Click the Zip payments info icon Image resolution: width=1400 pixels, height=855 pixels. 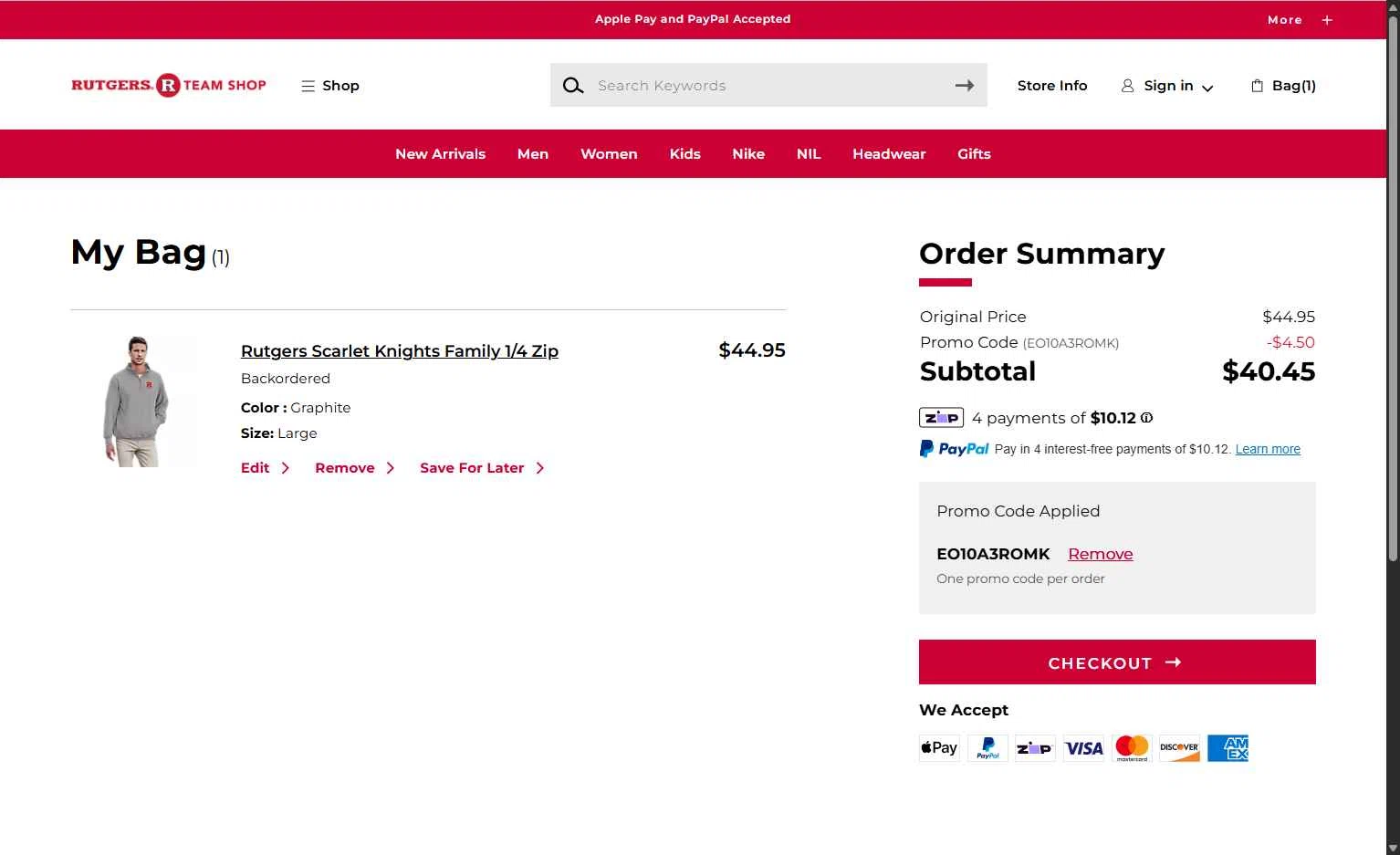[1147, 418]
